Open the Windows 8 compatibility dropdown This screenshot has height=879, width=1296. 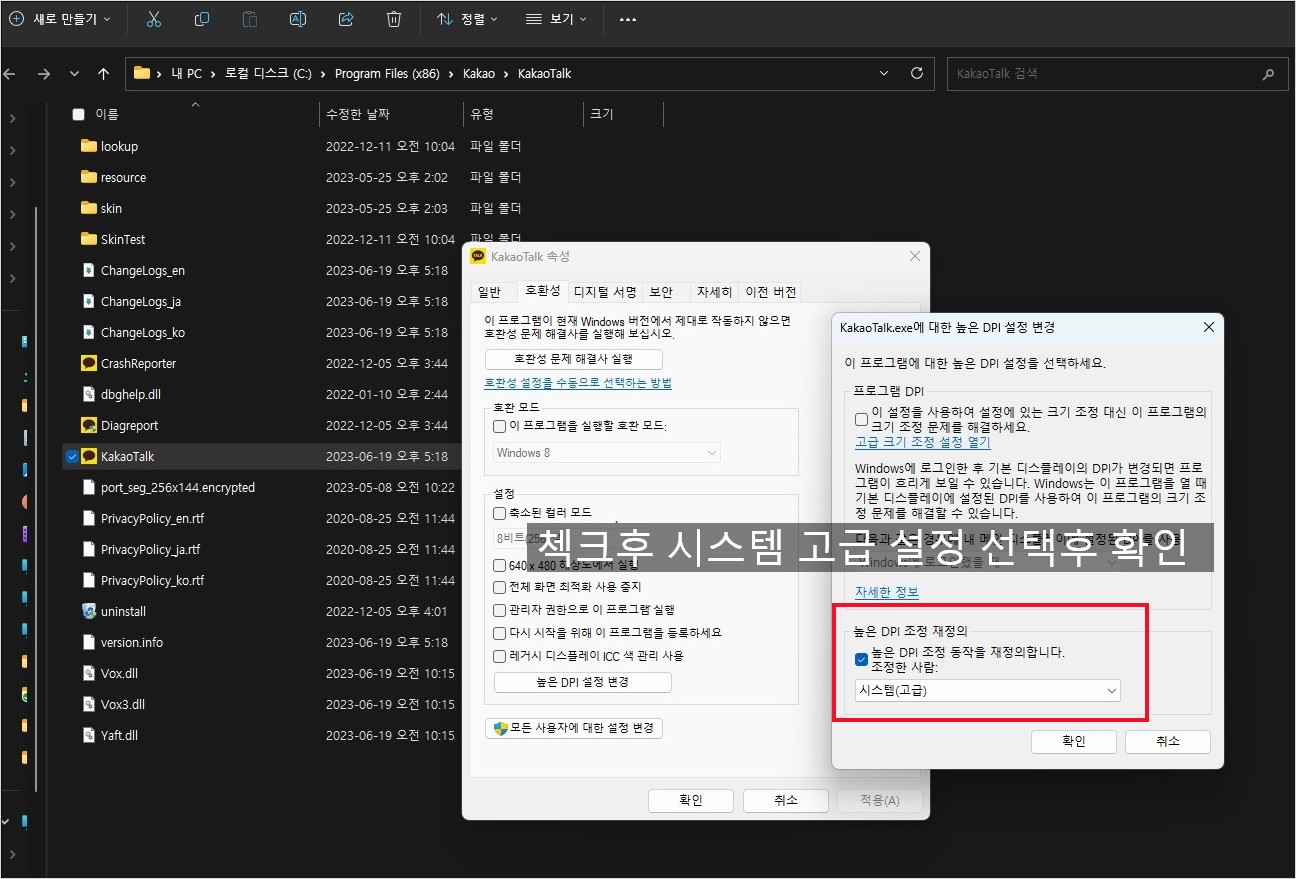point(607,453)
